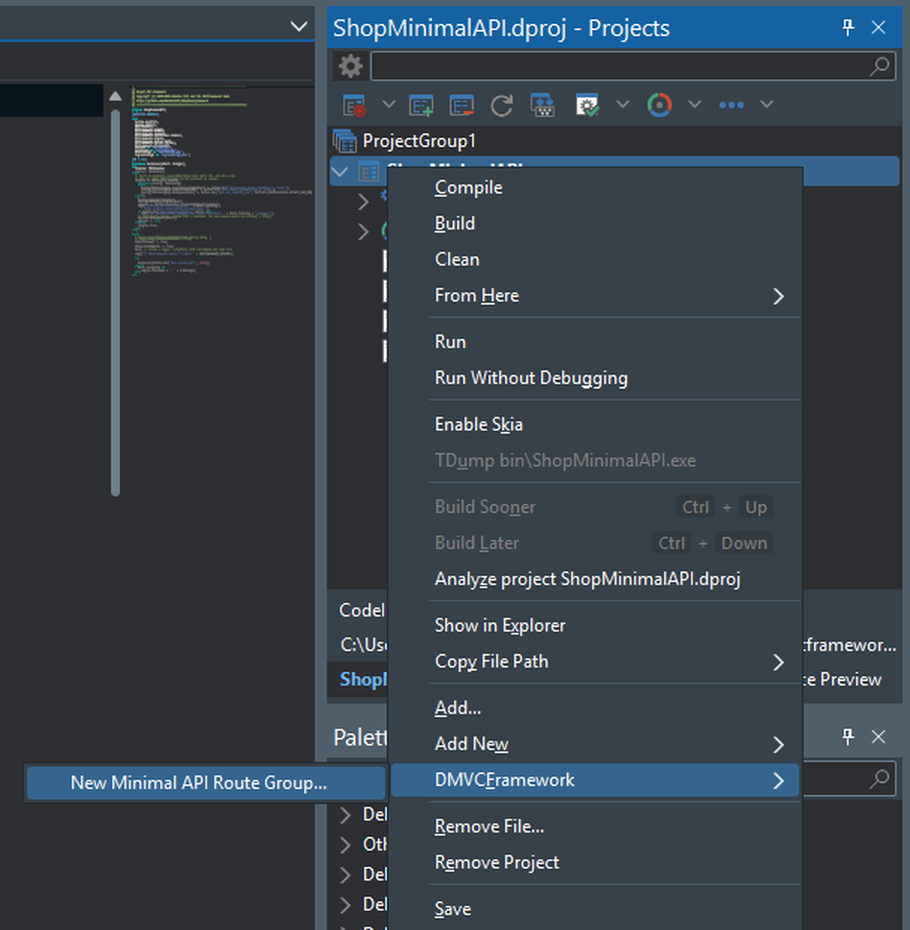Image resolution: width=910 pixels, height=930 pixels.
Task: Choose New Minimal API Route Group...
Action: 206,783
